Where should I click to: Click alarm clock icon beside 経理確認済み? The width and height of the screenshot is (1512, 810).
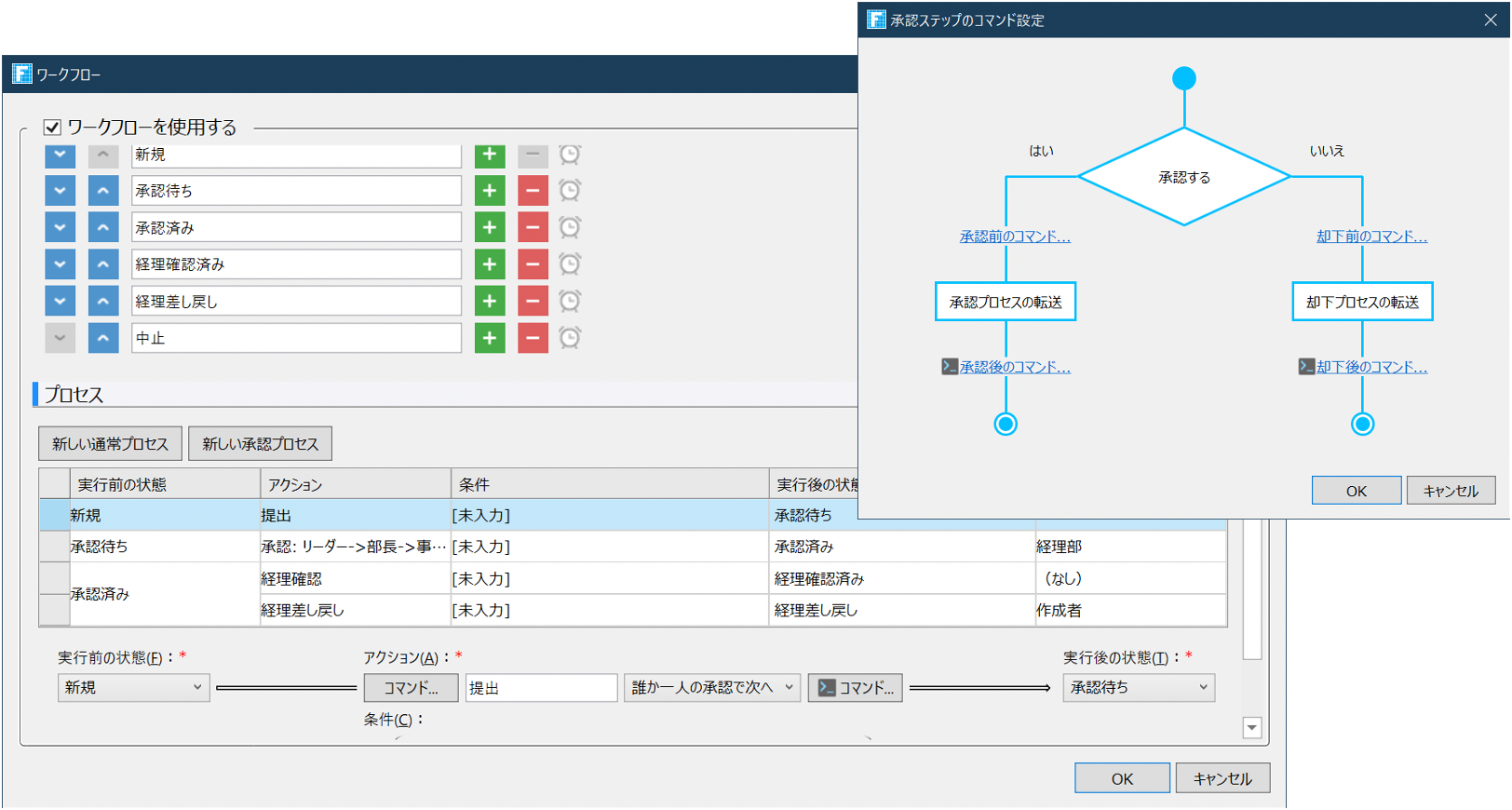point(570,264)
